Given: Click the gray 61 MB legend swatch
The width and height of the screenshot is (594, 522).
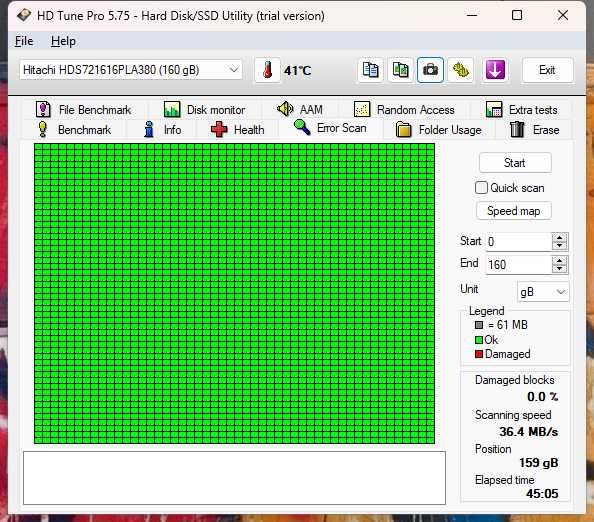Looking at the screenshot, I should pyautogui.click(x=479, y=325).
